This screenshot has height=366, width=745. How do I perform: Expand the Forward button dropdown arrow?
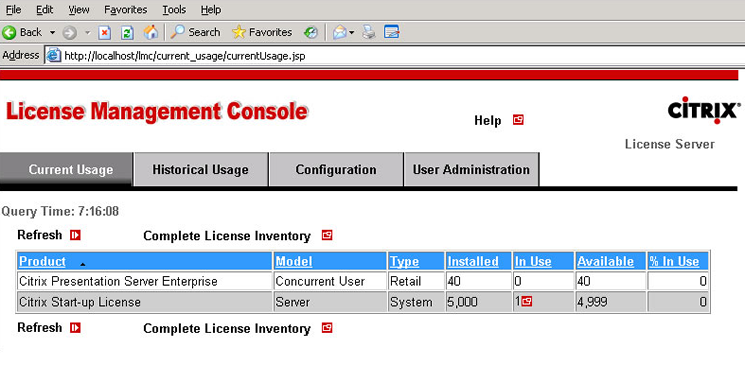(87, 33)
